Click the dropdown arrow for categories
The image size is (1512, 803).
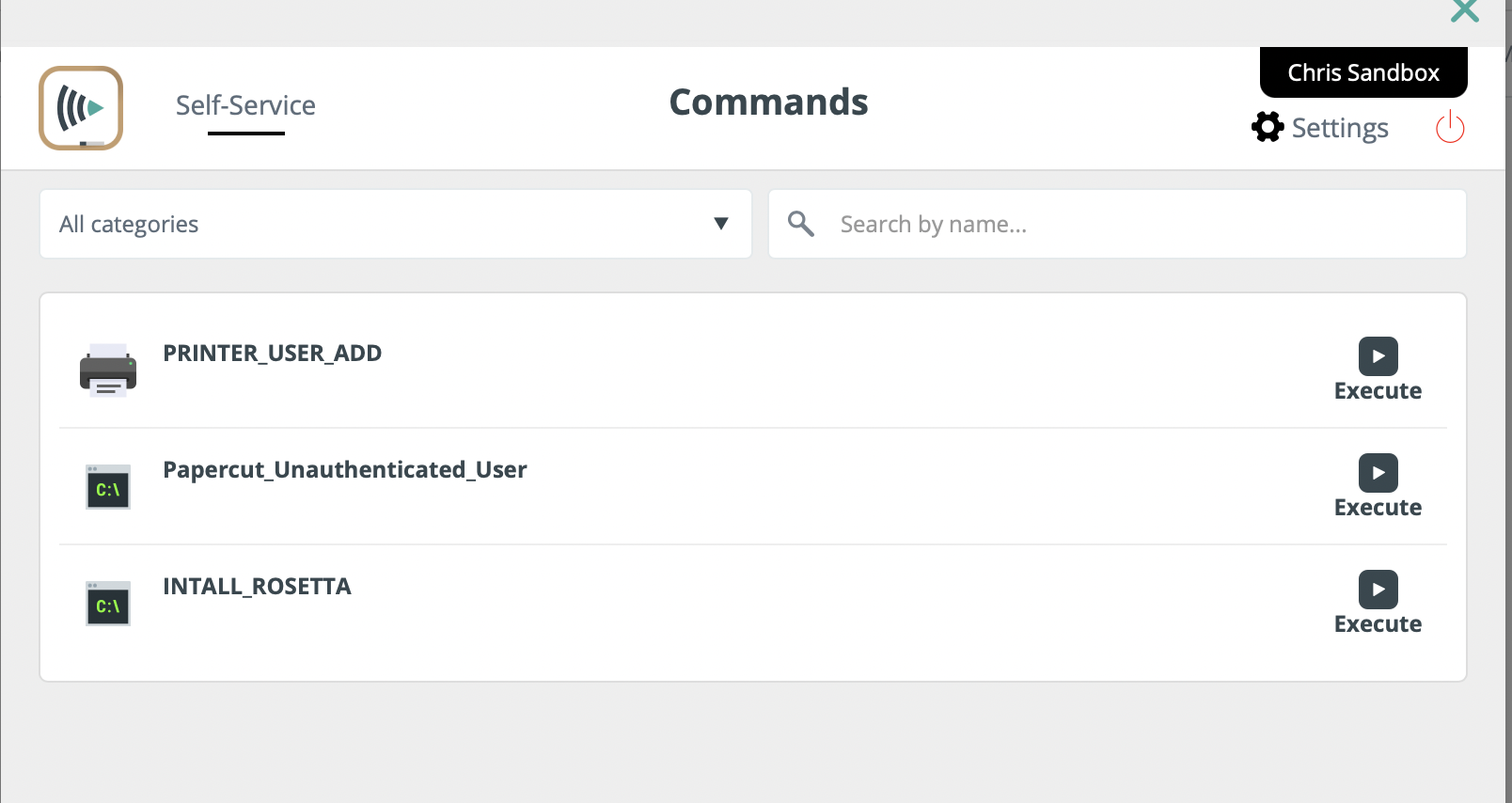(x=721, y=224)
